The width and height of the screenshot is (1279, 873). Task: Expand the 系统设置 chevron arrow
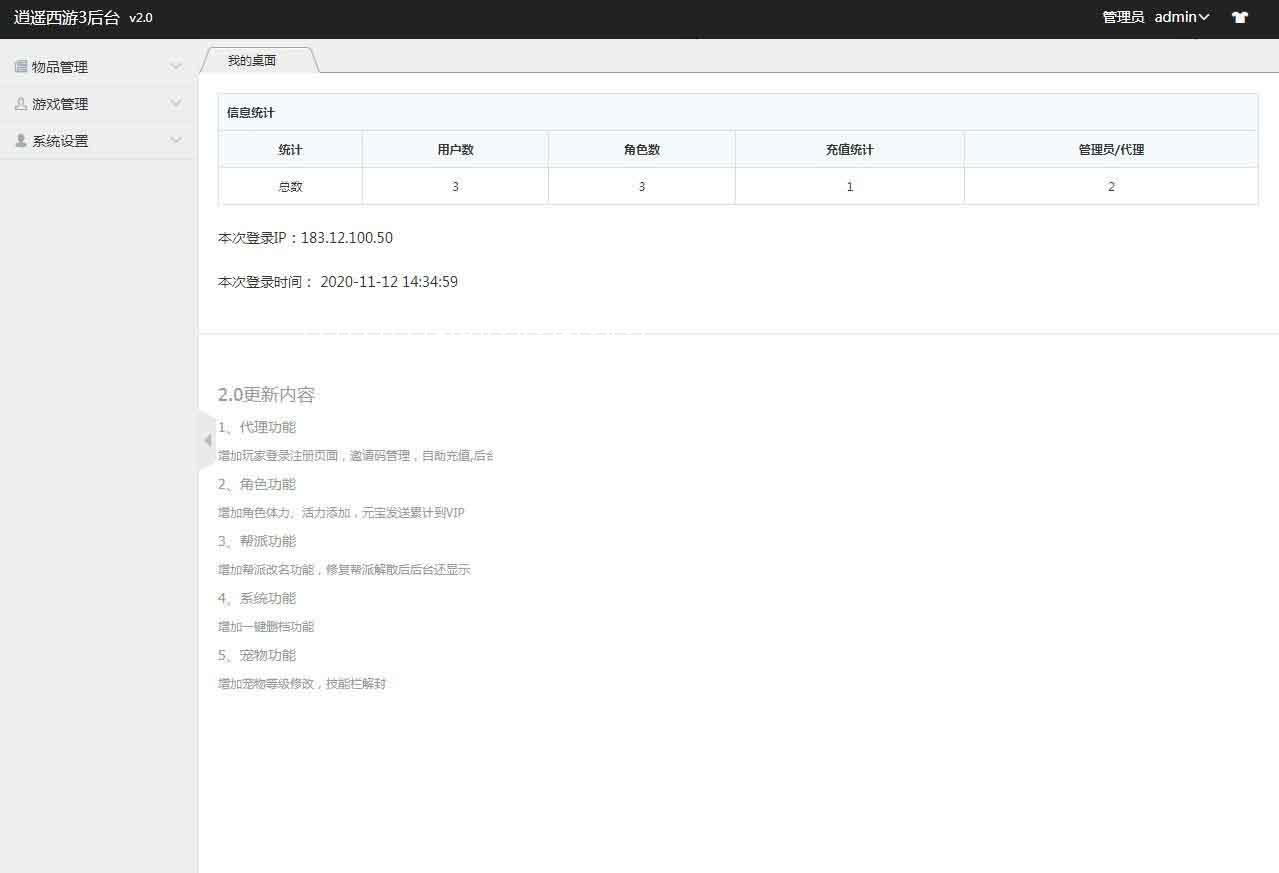click(x=176, y=141)
